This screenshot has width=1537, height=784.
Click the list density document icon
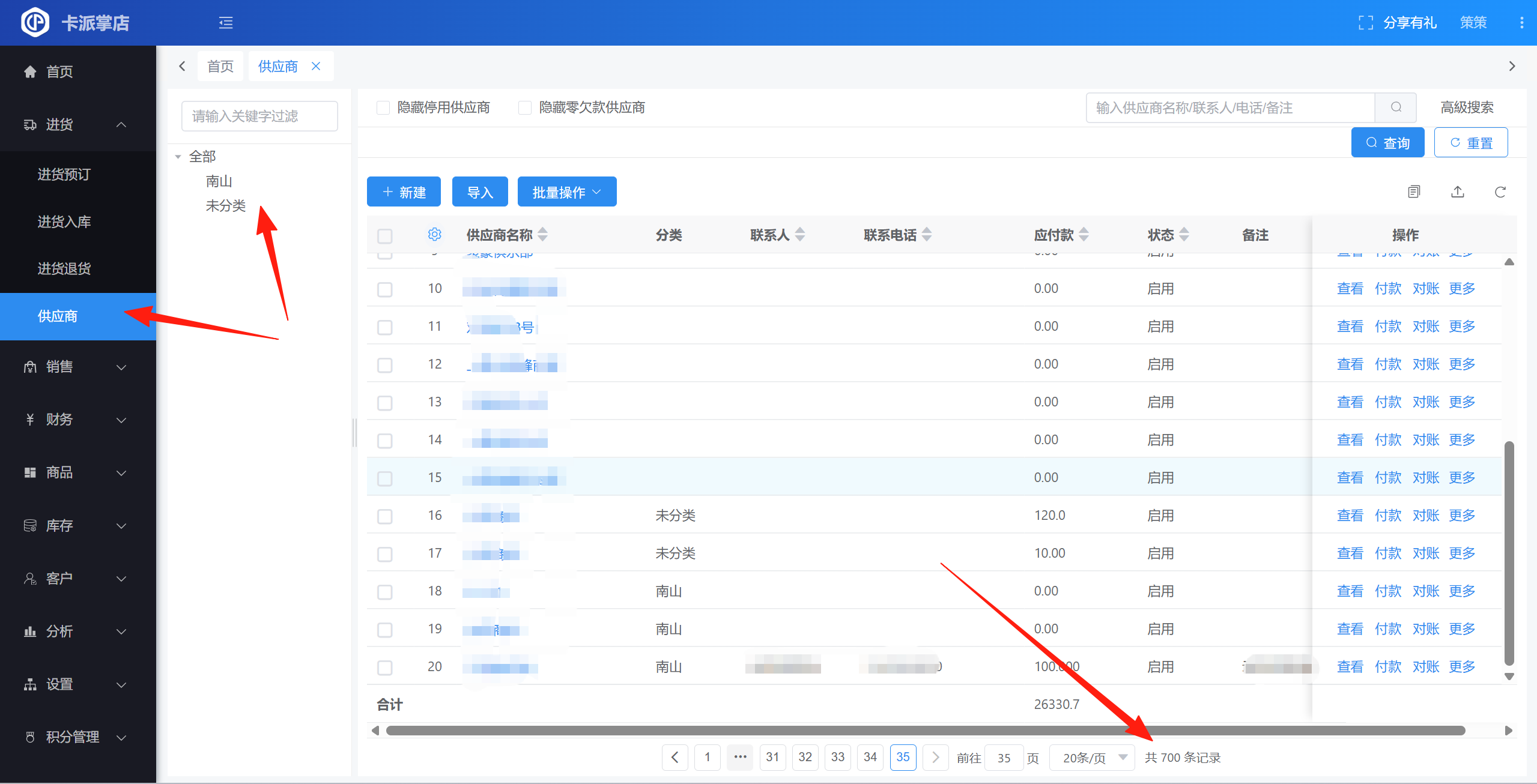[1414, 192]
